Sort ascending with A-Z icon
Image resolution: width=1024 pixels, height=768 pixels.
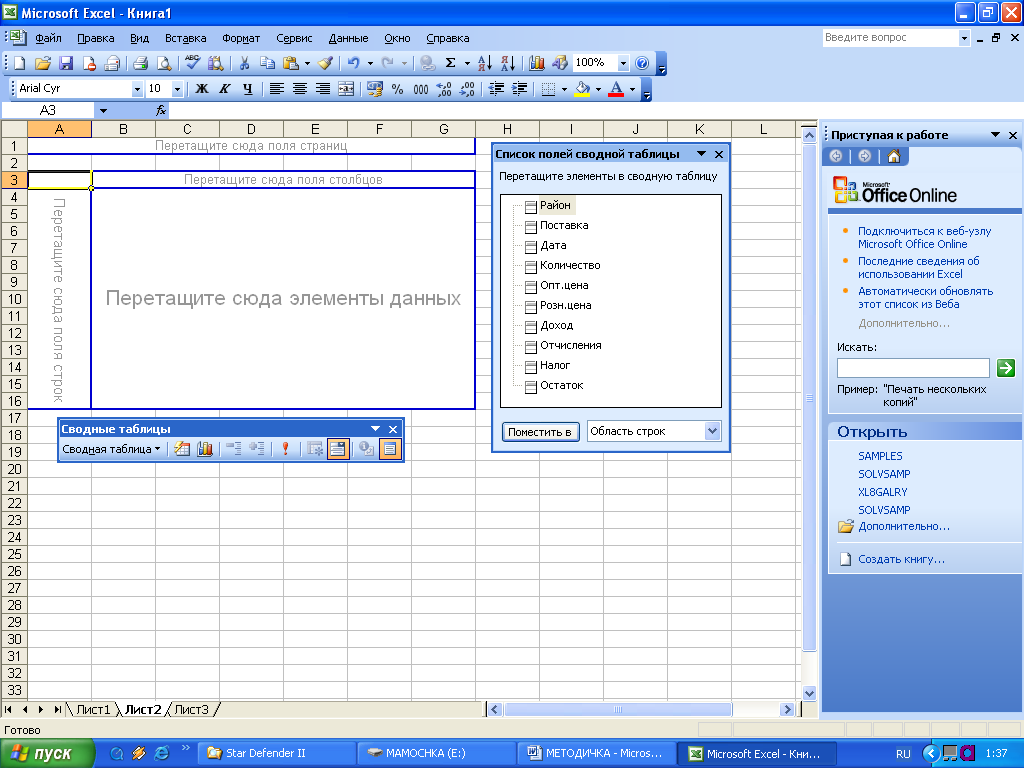485,63
